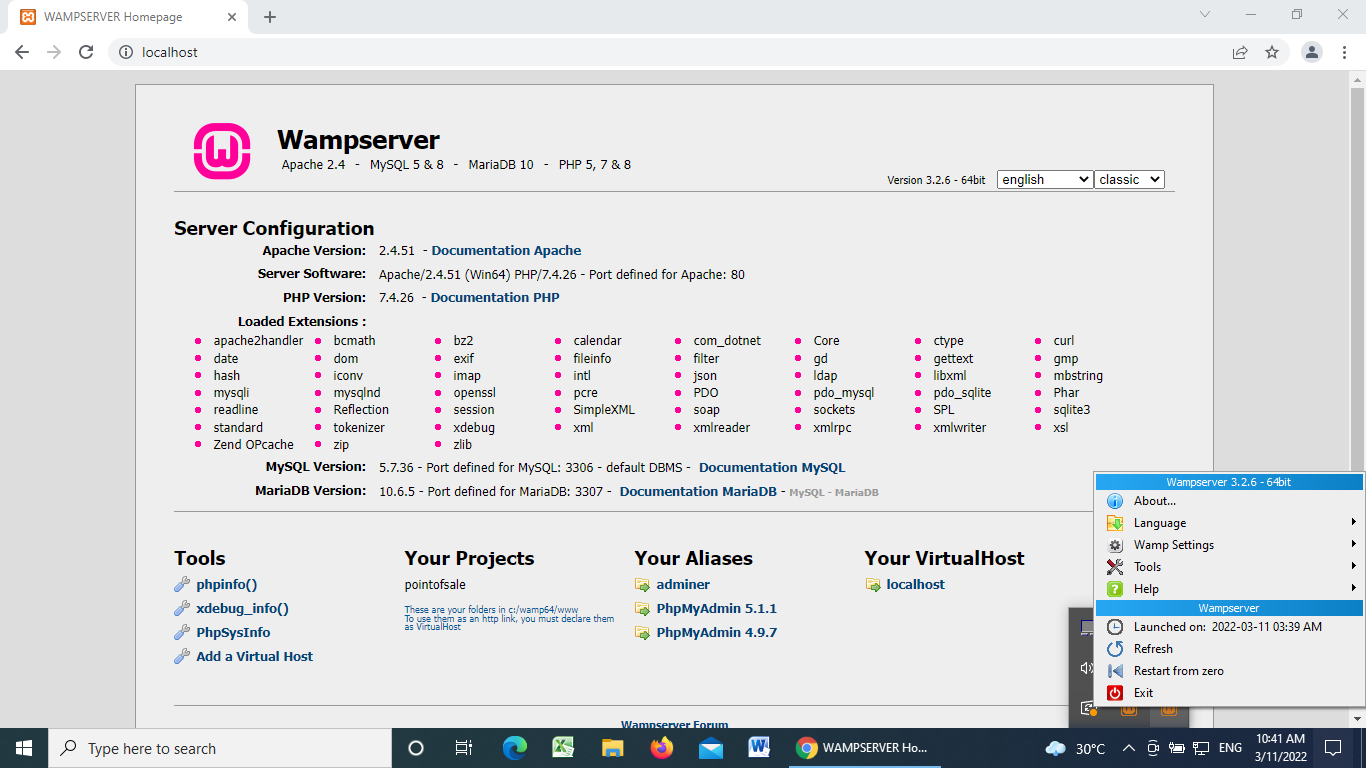1366x768 pixels.
Task: Click the Tools wrench-and-screwdriver icon in tray menu
Action: click(1115, 567)
